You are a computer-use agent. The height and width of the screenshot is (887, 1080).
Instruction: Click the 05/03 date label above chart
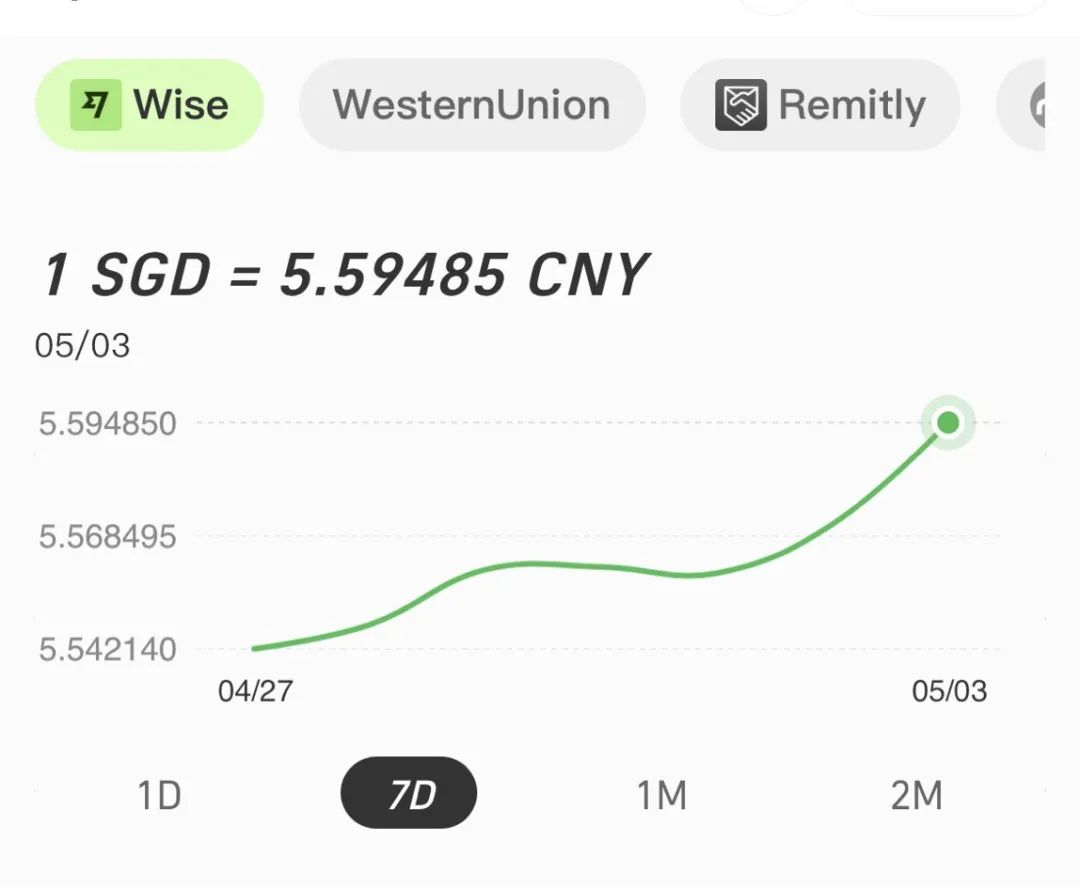(x=82, y=346)
